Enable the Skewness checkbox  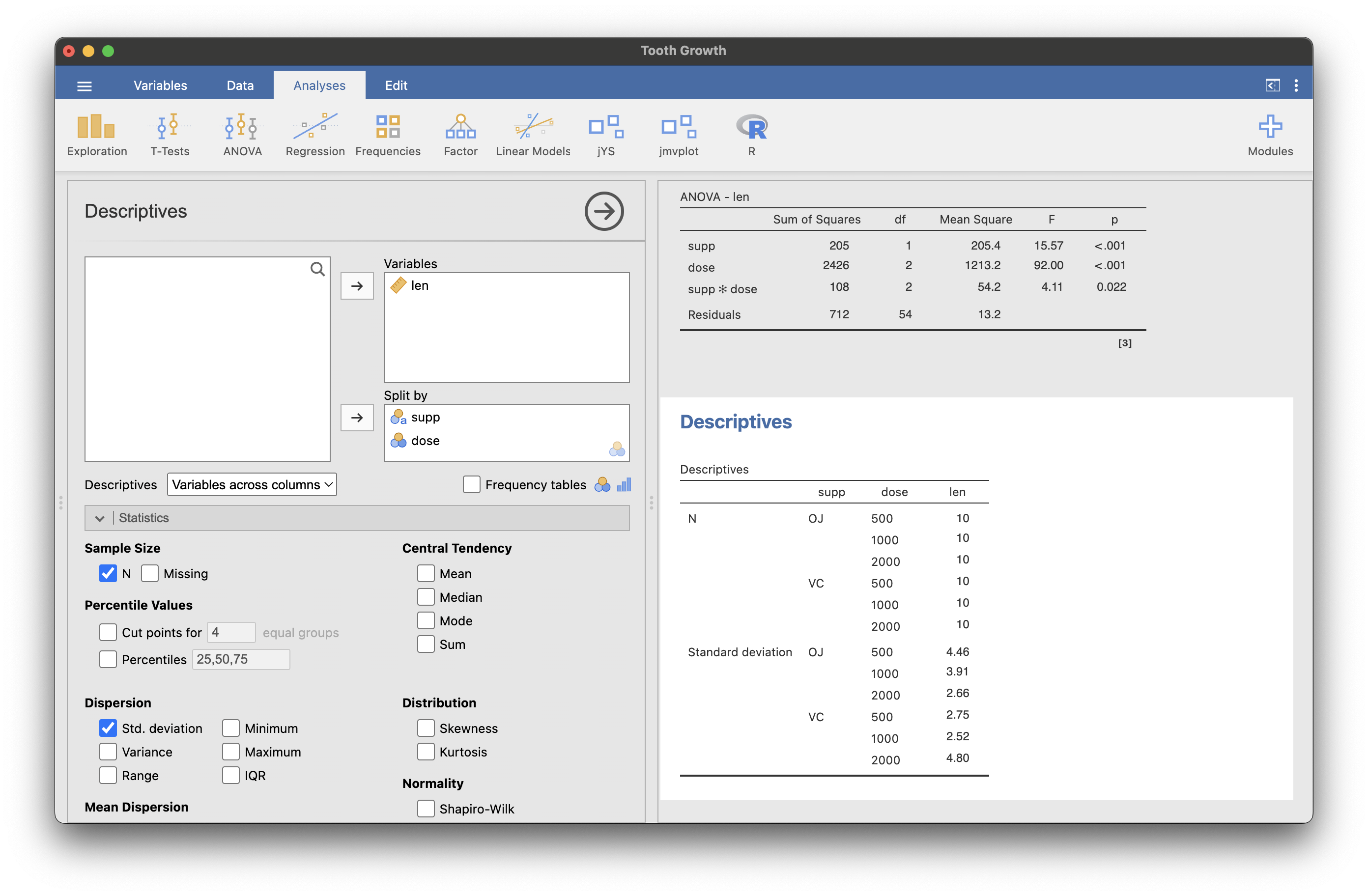(426, 728)
